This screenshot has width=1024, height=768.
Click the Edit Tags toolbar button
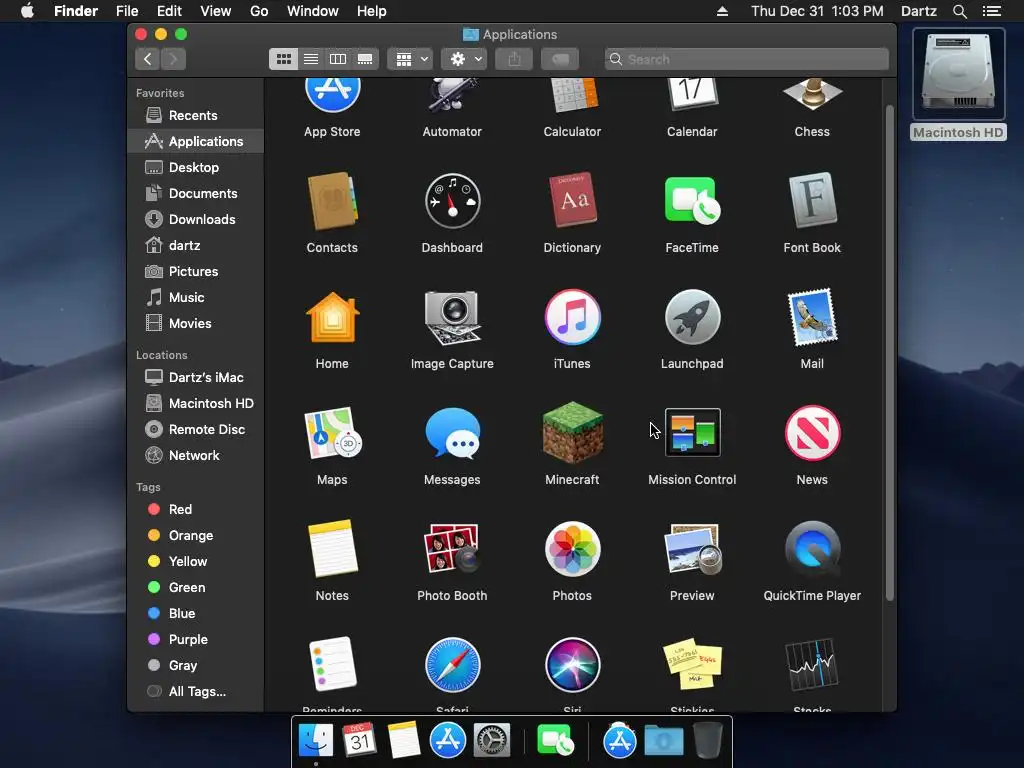pyautogui.click(x=560, y=59)
